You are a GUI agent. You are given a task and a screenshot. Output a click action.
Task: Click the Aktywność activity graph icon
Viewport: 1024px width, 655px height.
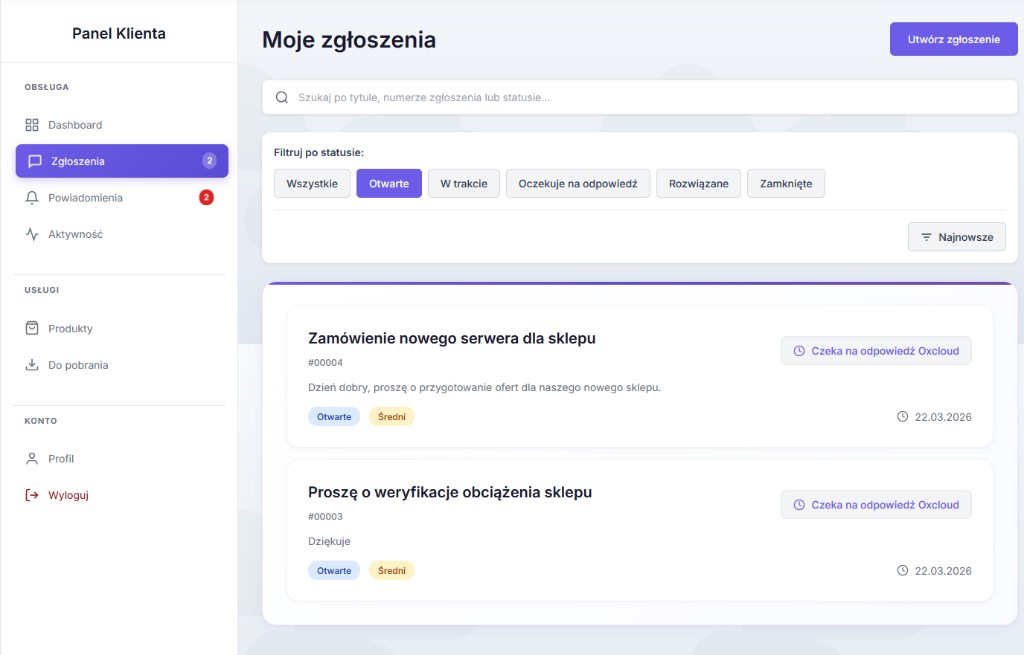pyautogui.click(x=31, y=233)
